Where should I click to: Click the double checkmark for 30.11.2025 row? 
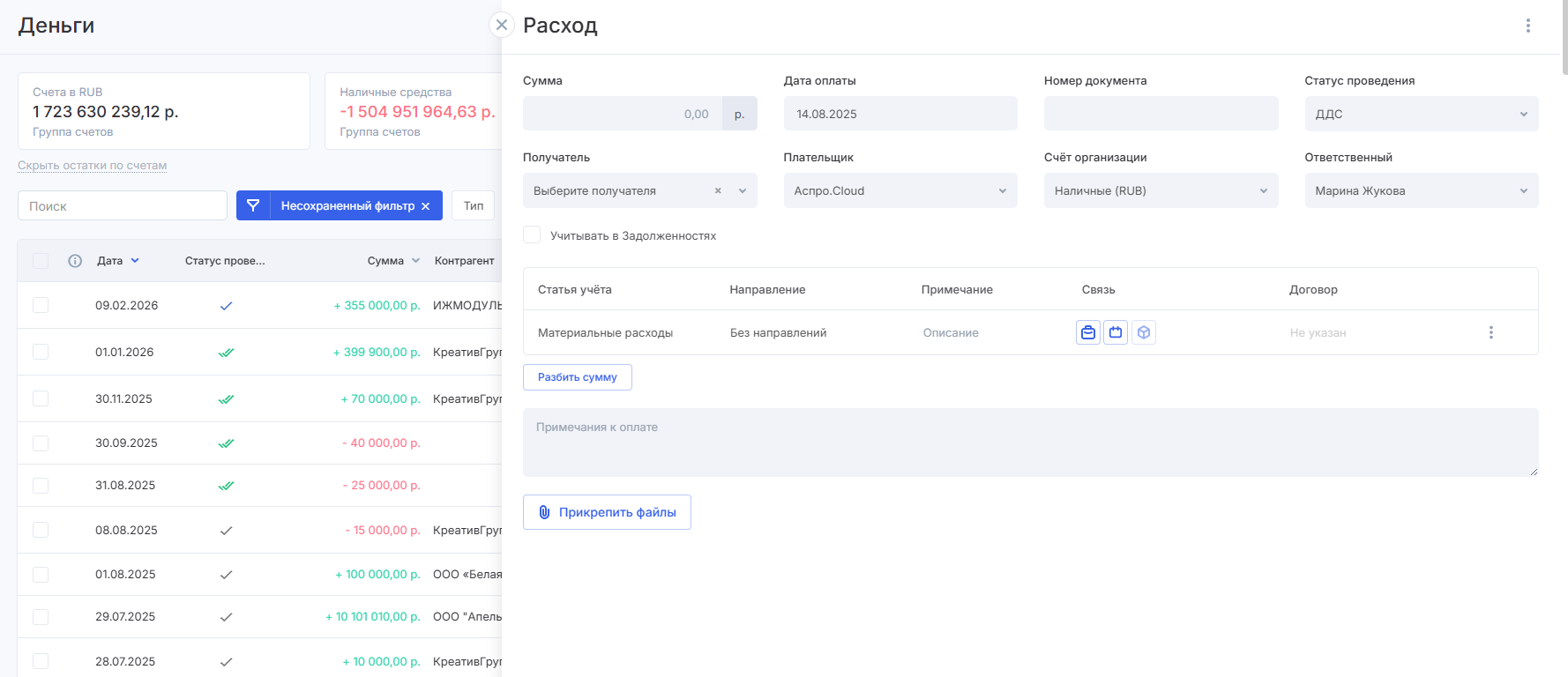(x=226, y=399)
